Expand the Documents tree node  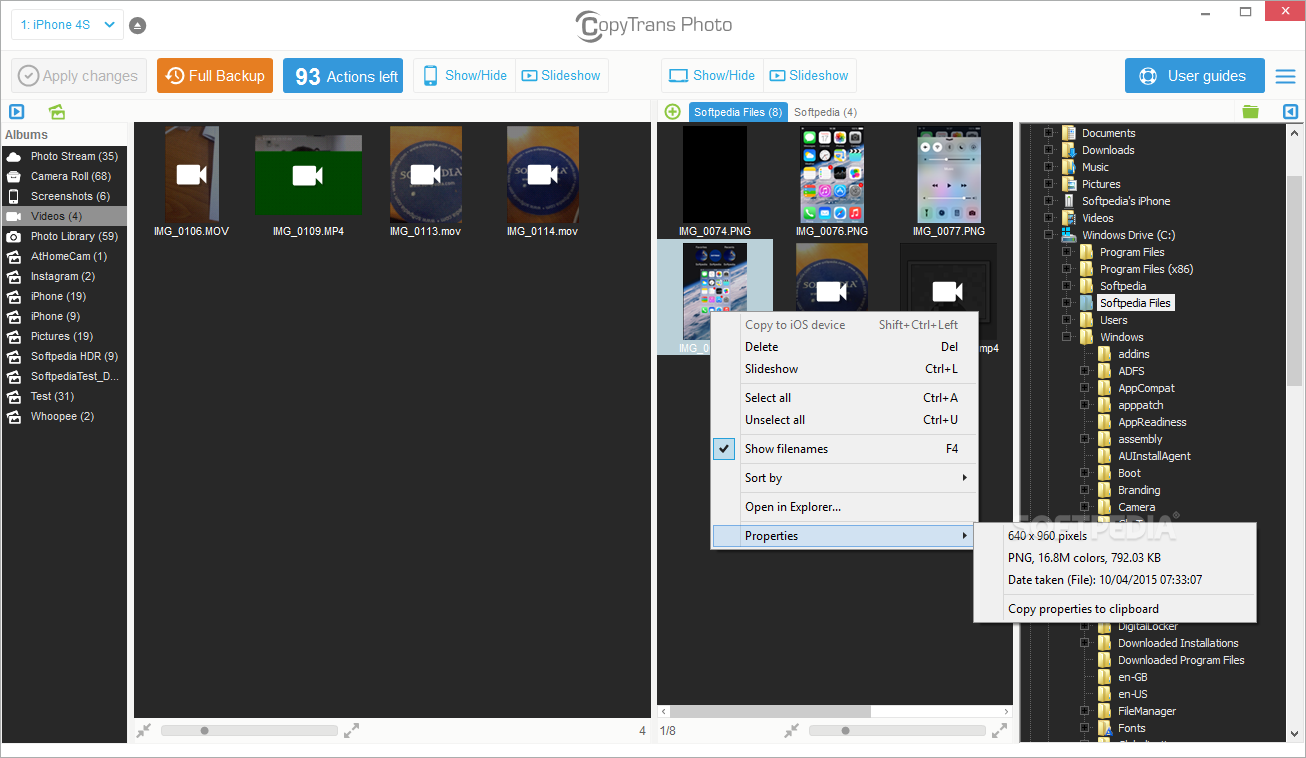pos(1049,133)
